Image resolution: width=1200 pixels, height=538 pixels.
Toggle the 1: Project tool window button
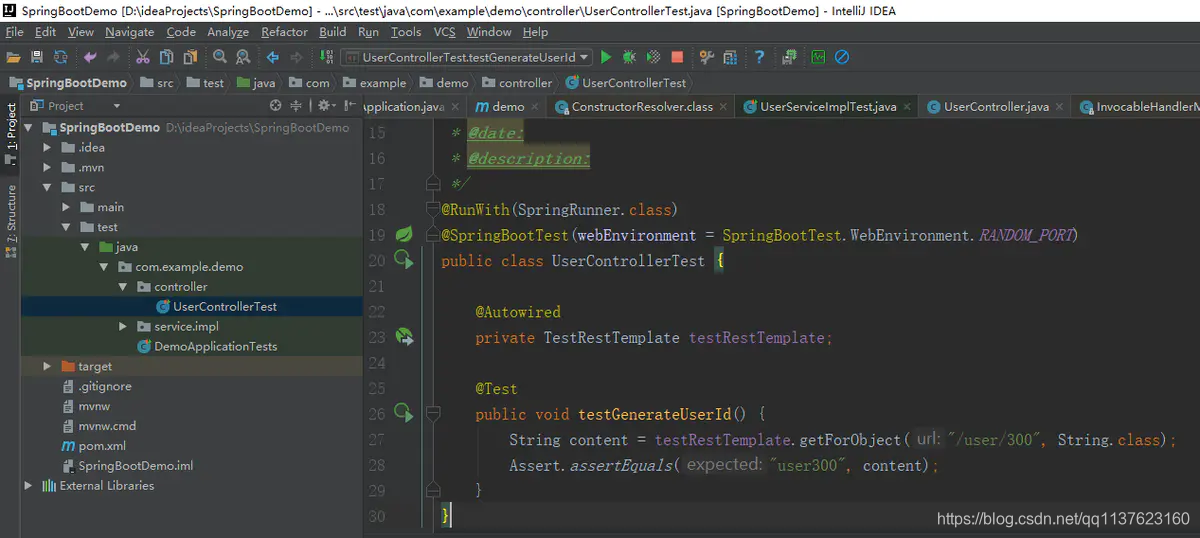coord(11,134)
